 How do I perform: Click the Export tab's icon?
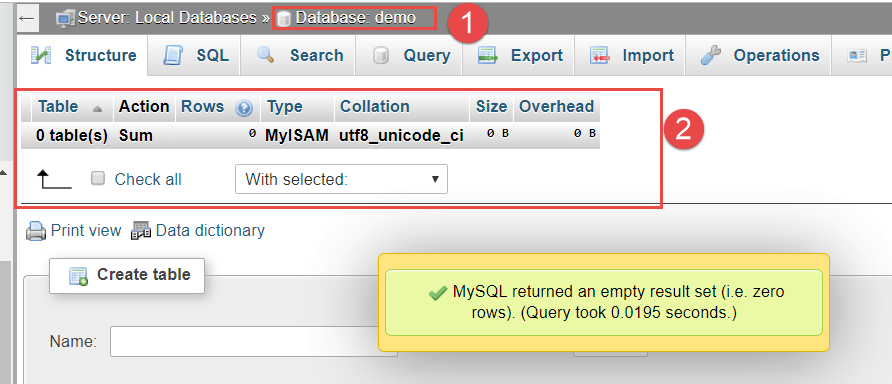click(x=488, y=56)
